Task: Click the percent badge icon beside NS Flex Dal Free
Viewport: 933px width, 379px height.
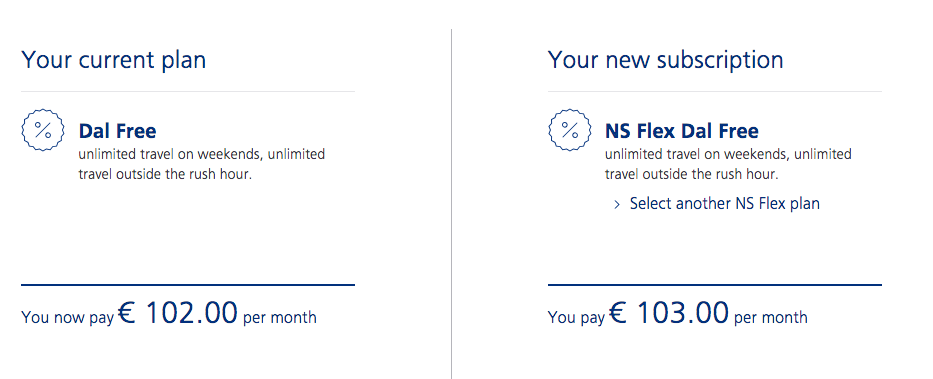Action: [x=569, y=130]
